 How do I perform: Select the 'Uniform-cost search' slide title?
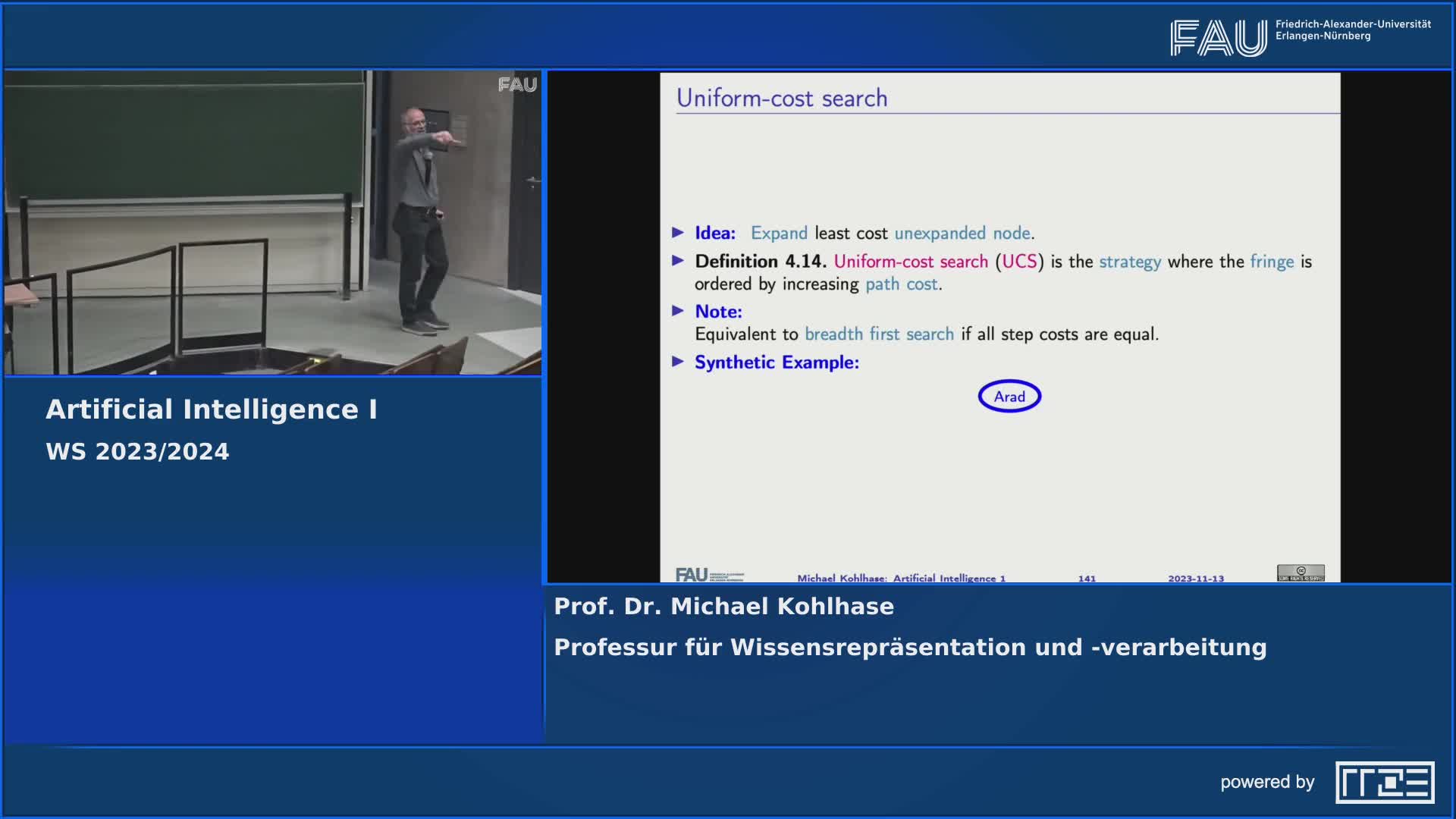pos(782,97)
